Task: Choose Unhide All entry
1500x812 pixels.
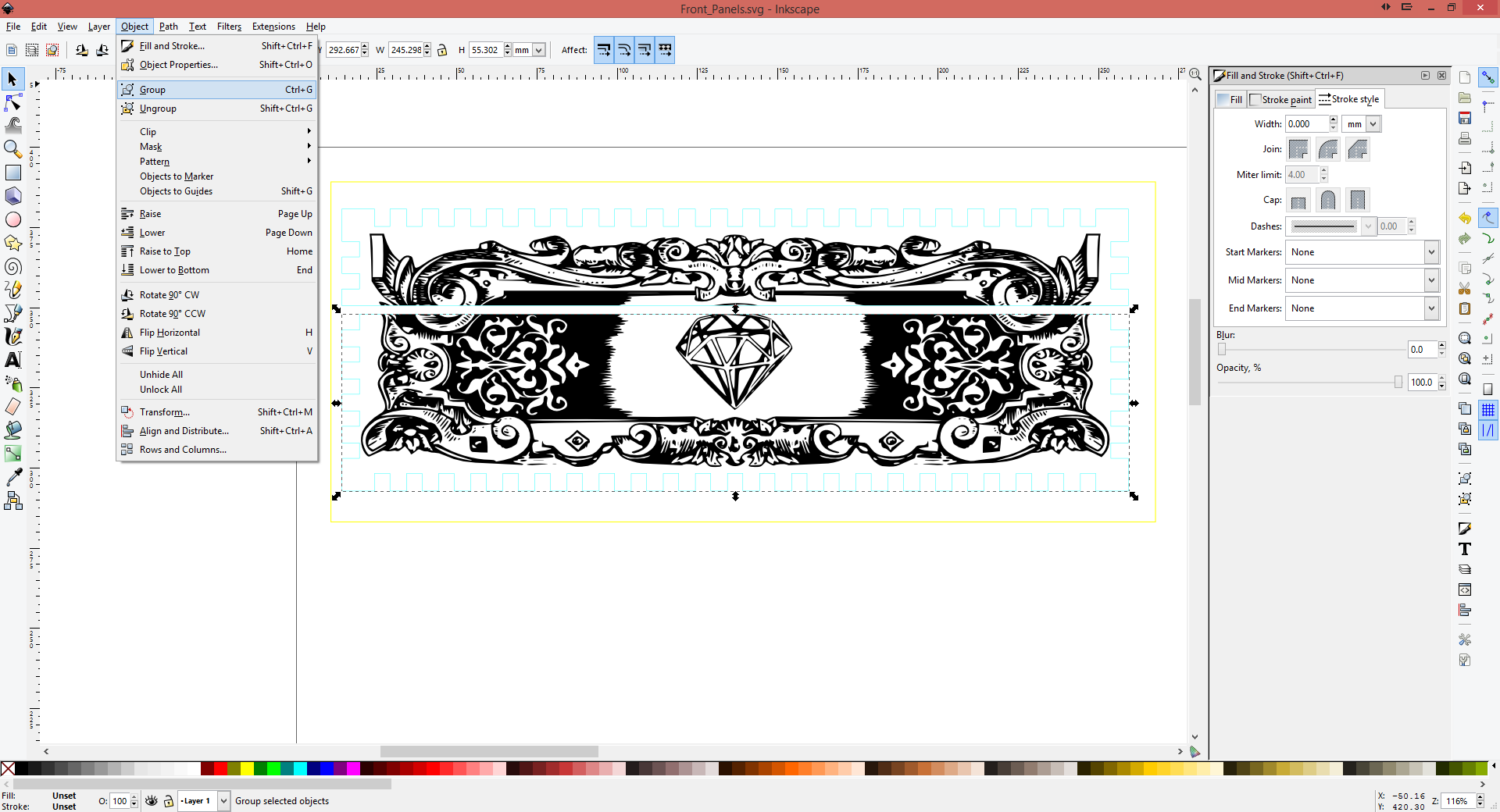Action: [x=217, y=375]
